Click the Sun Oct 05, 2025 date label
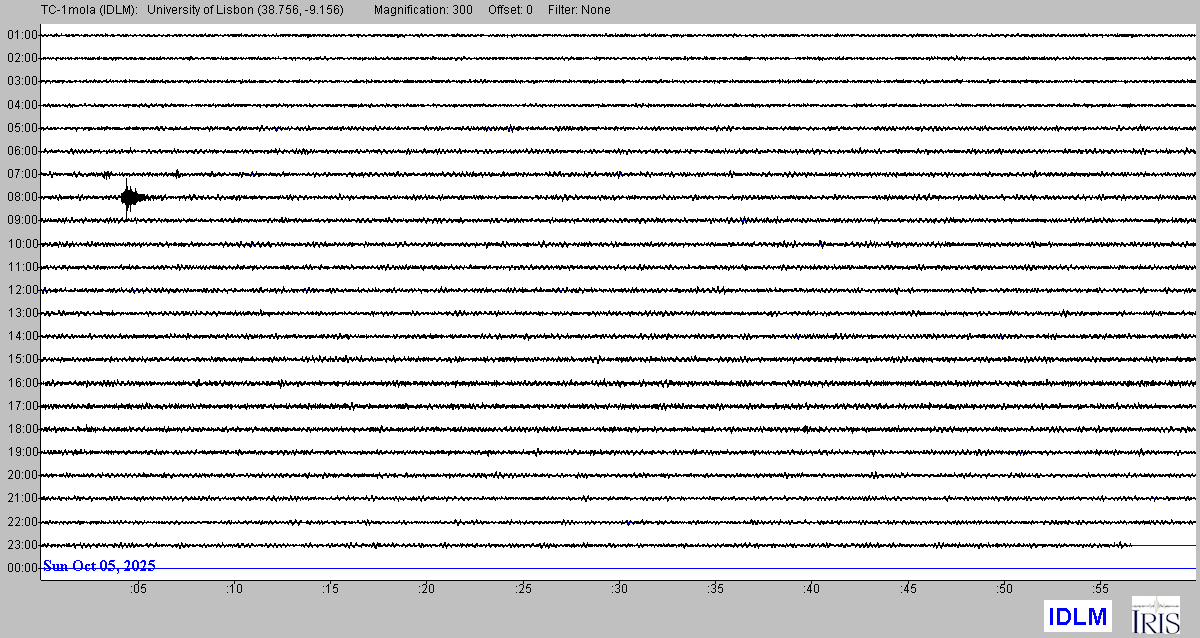The width and height of the screenshot is (1200, 638). (99, 566)
